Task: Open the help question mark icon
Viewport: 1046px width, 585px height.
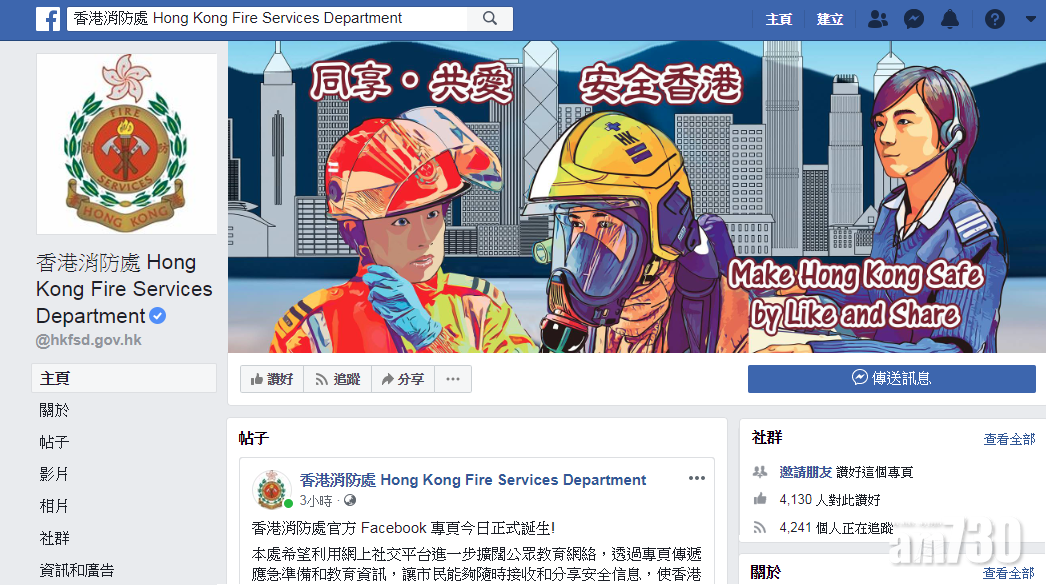Action: (994, 19)
